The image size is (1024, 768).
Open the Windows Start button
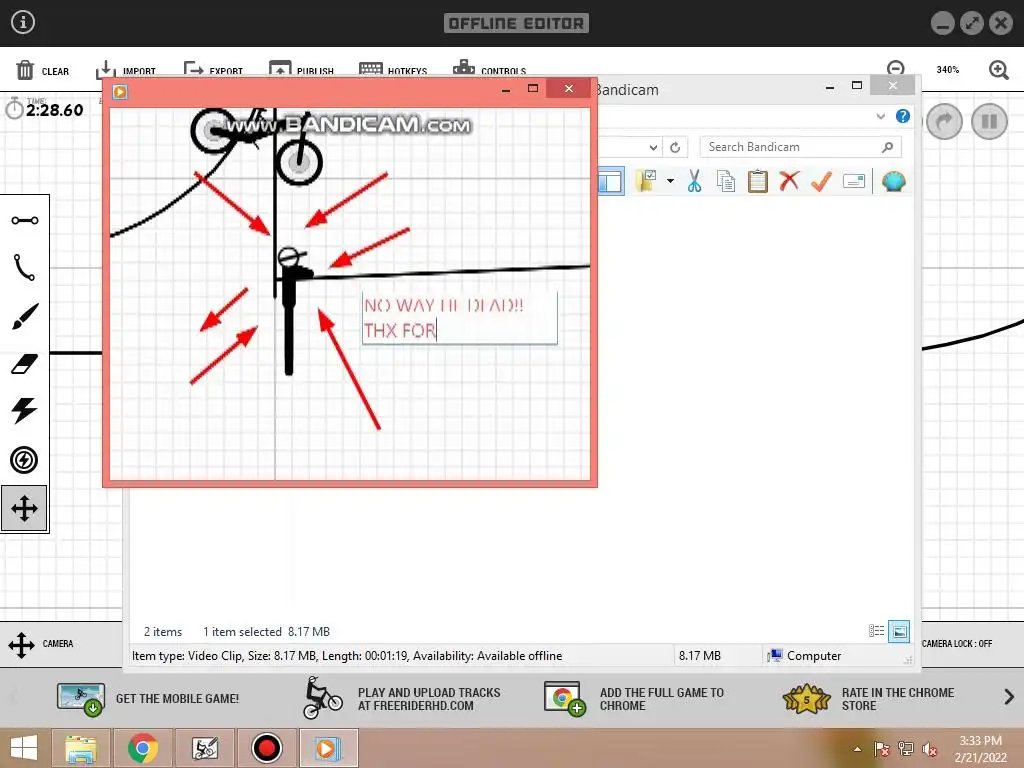tap(24, 748)
